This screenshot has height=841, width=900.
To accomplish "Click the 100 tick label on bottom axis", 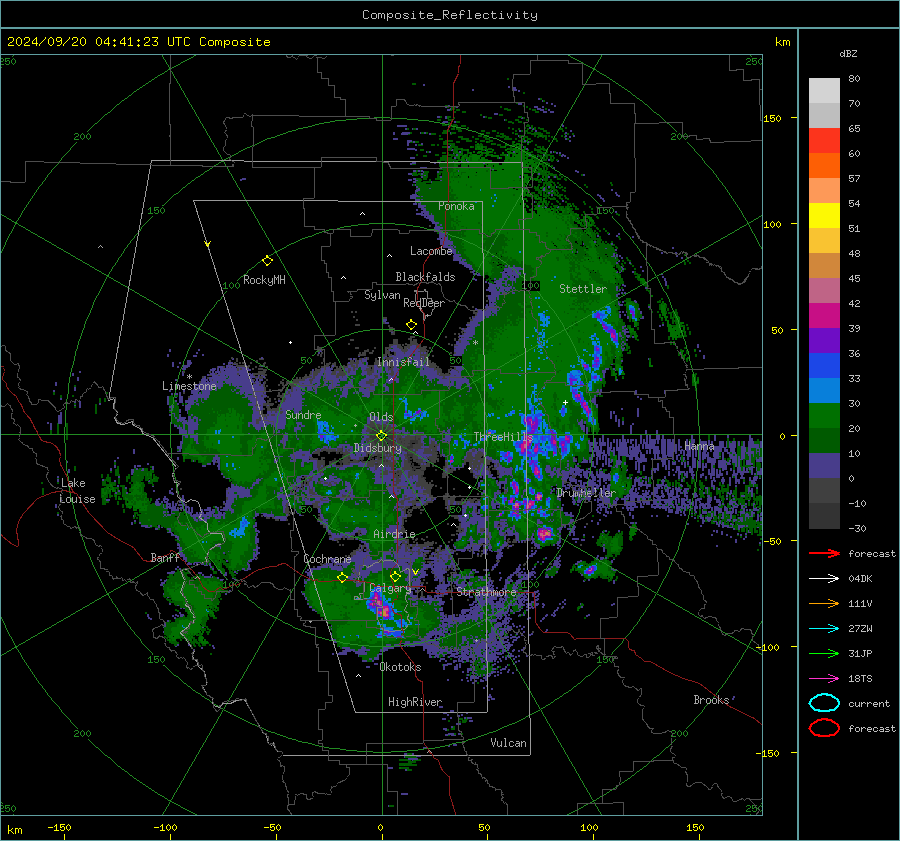I will click(589, 828).
